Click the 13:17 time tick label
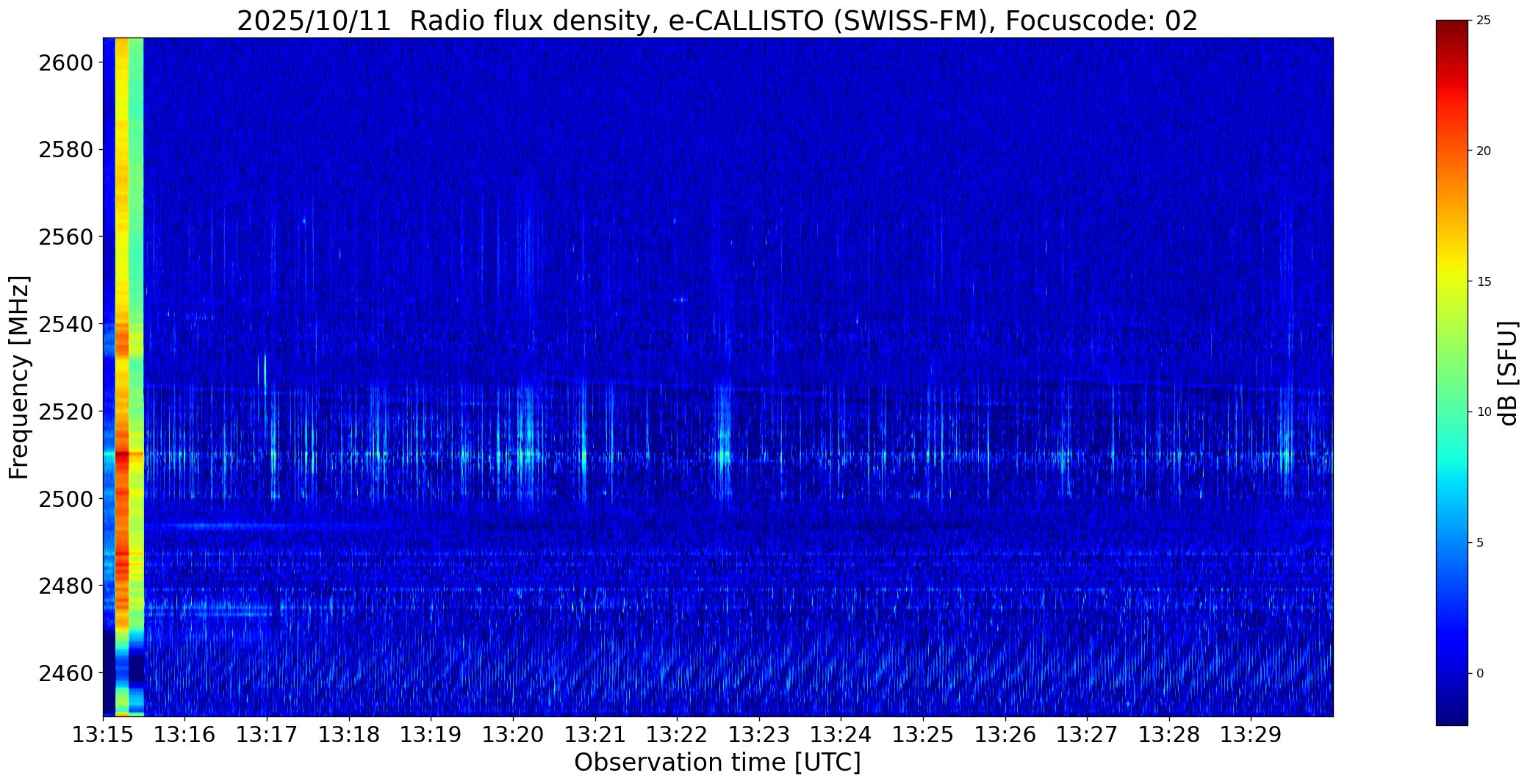 click(267, 735)
